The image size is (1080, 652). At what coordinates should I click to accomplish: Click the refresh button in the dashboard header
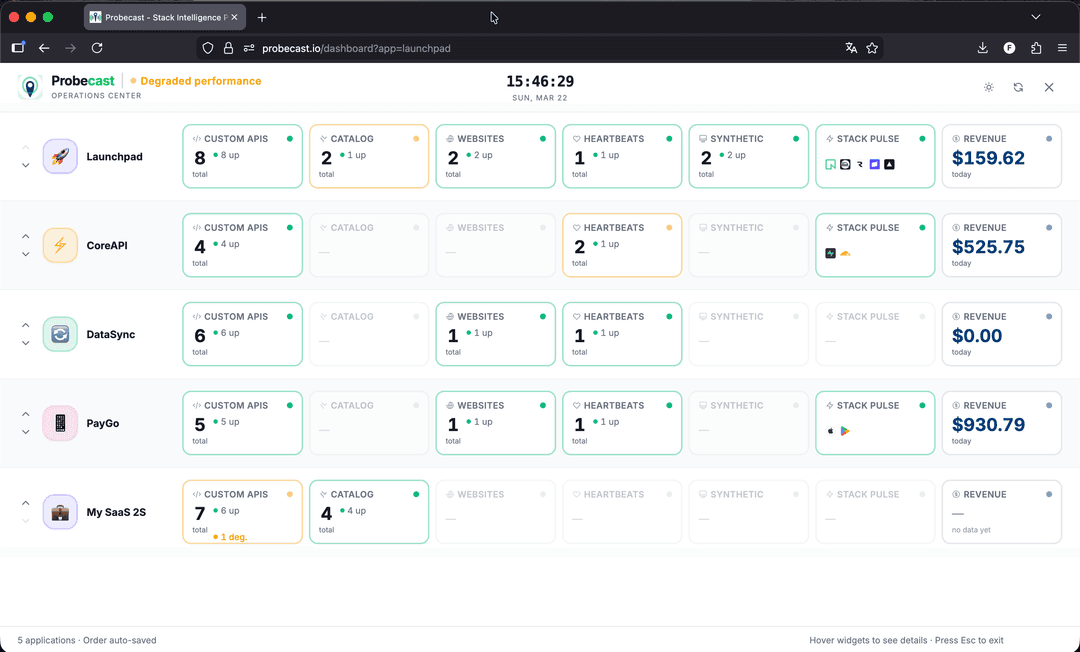point(1018,87)
